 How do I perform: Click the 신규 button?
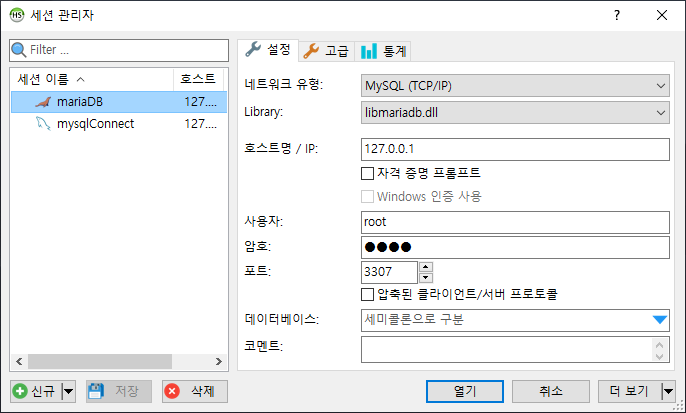(x=36, y=391)
